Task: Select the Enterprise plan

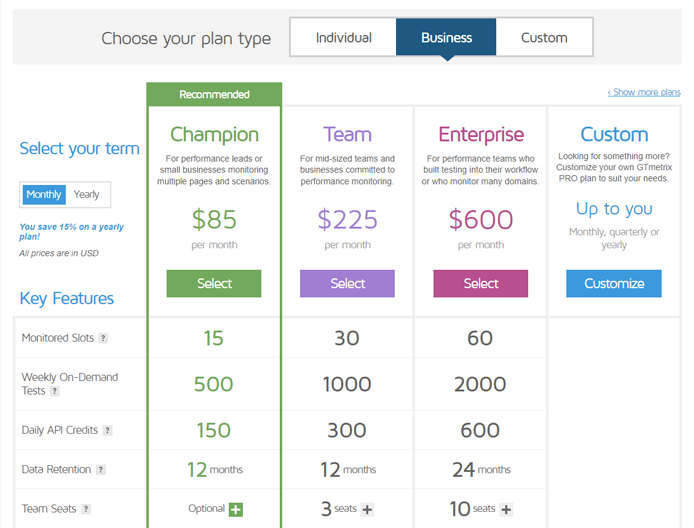Action: 481,283
